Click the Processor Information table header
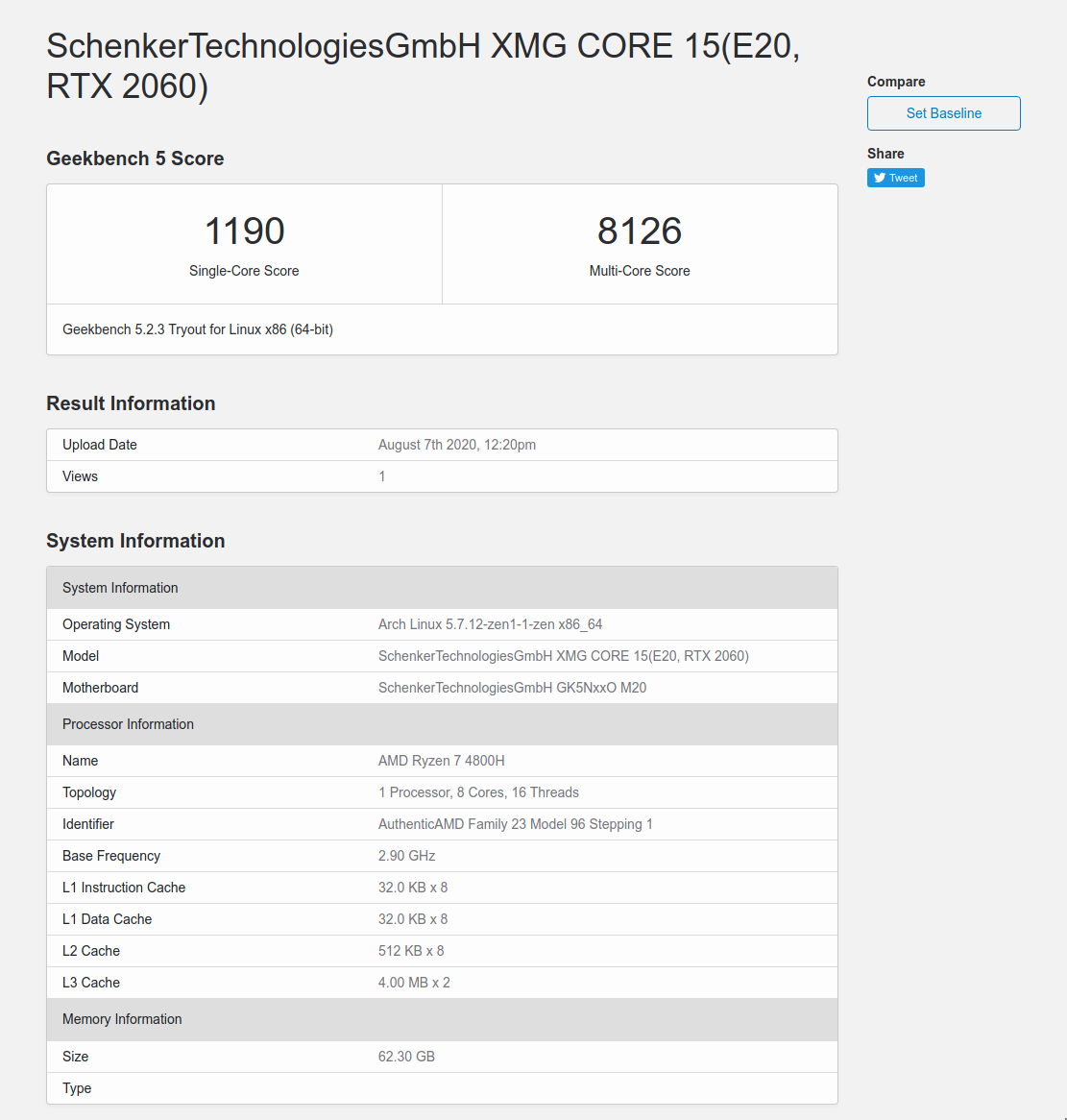The height and width of the screenshot is (1120, 1067). (442, 724)
